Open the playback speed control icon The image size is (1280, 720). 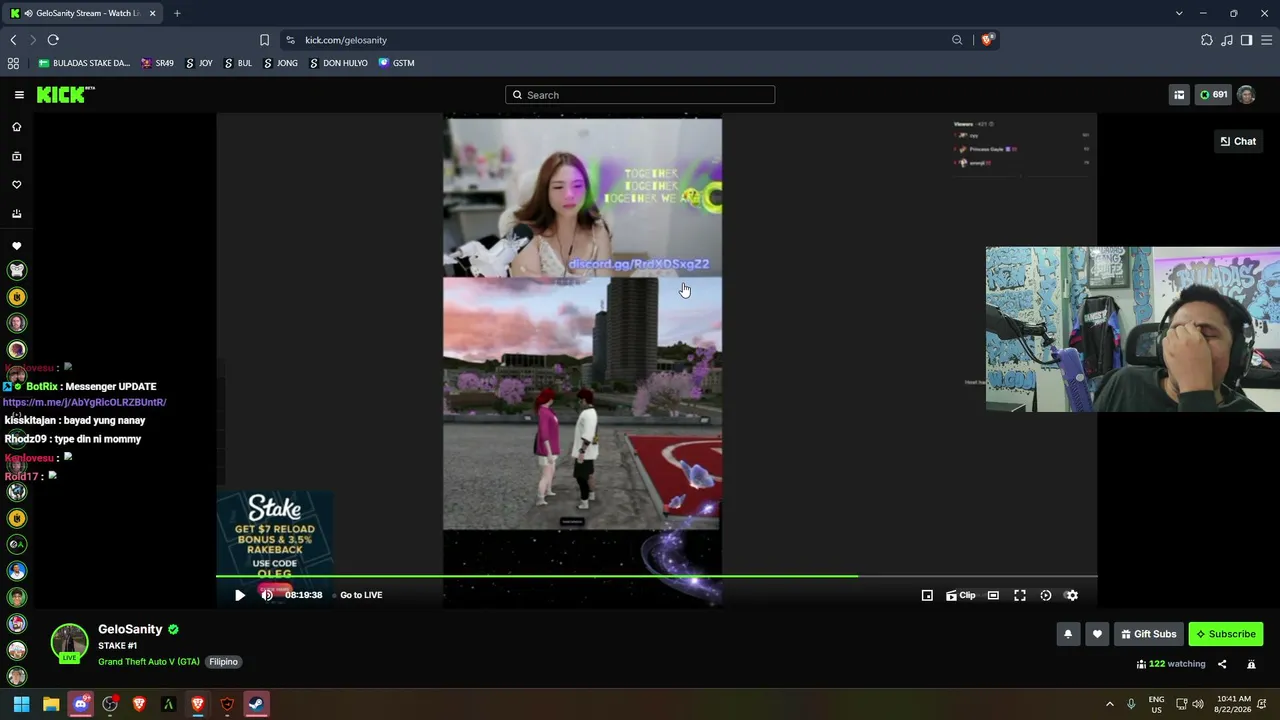coord(1046,595)
